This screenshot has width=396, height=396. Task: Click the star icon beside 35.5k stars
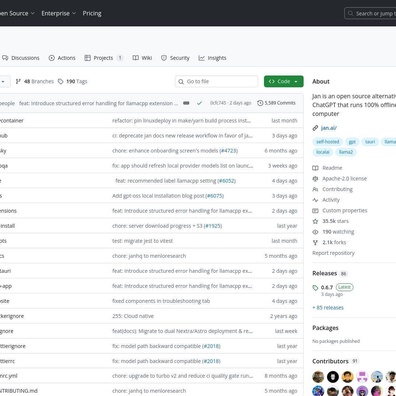(x=315, y=221)
